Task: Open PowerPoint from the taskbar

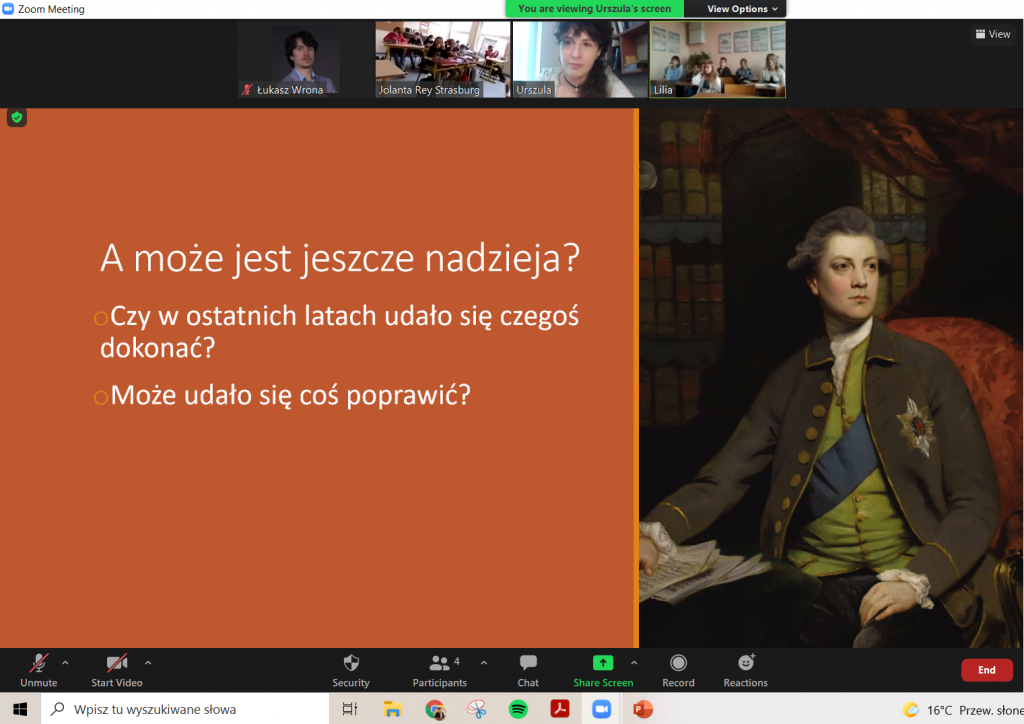Action: tap(642, 709)
